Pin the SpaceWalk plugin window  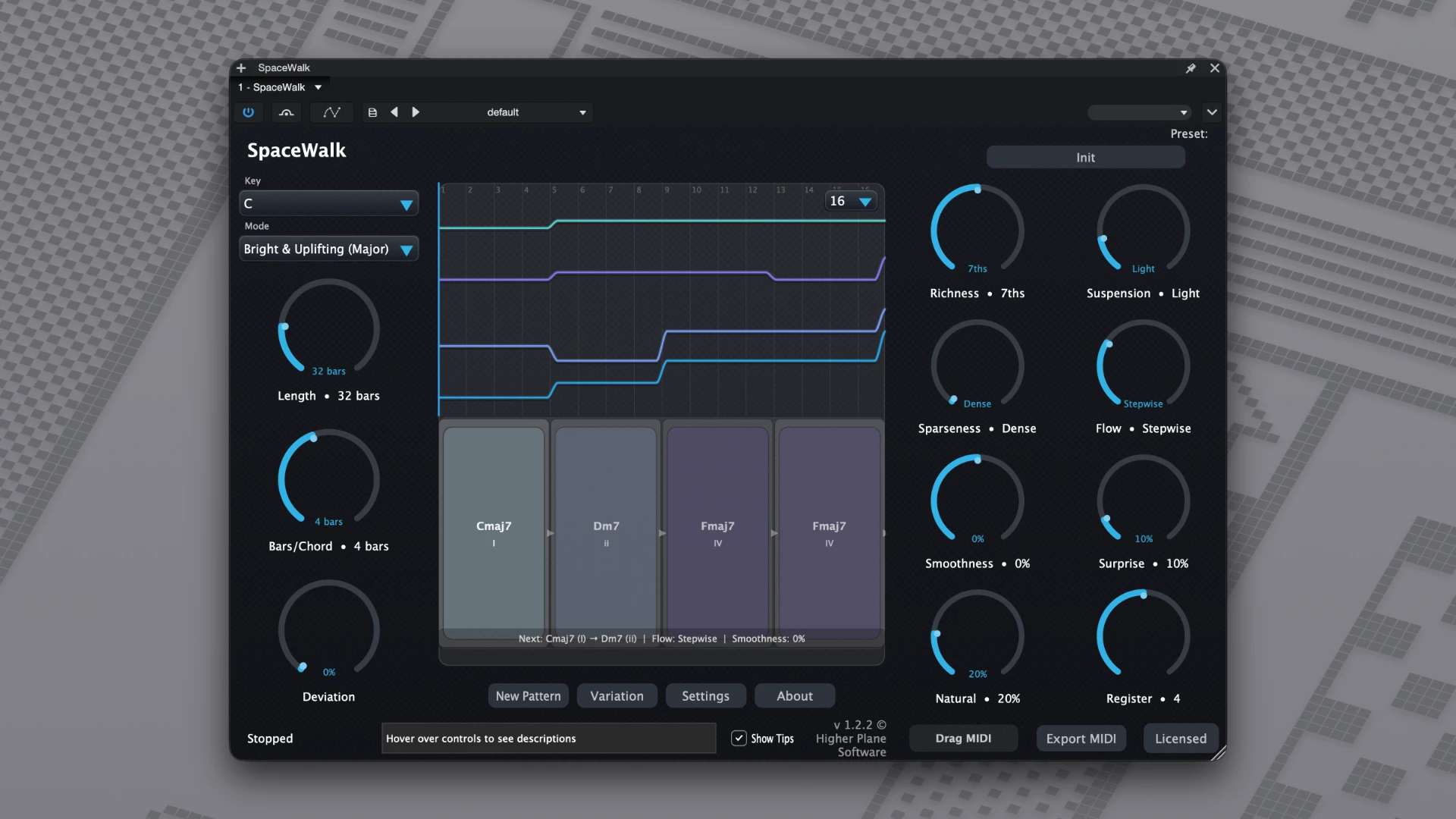tap(1191, 68)
